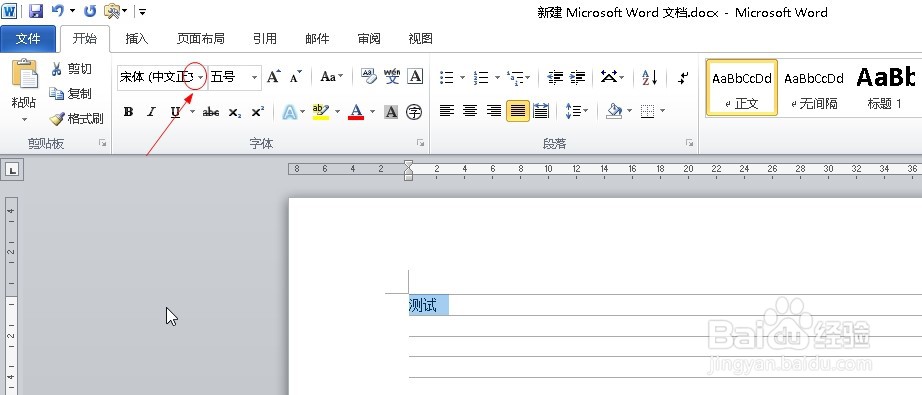Click Align Left icon

click(x=447, y=111)
